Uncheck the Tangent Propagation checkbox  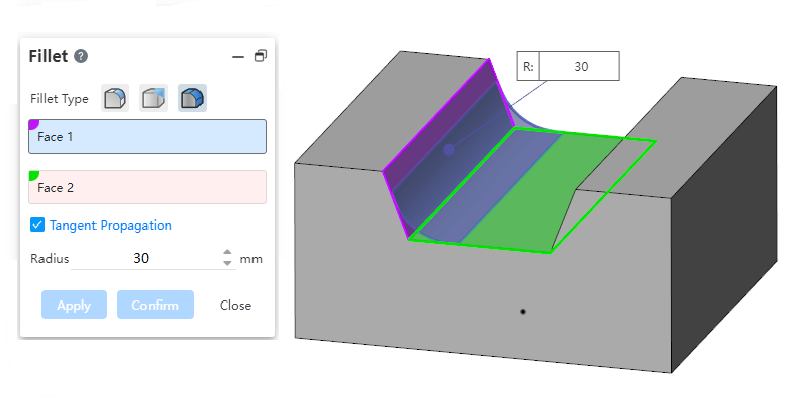pos(37,225)
